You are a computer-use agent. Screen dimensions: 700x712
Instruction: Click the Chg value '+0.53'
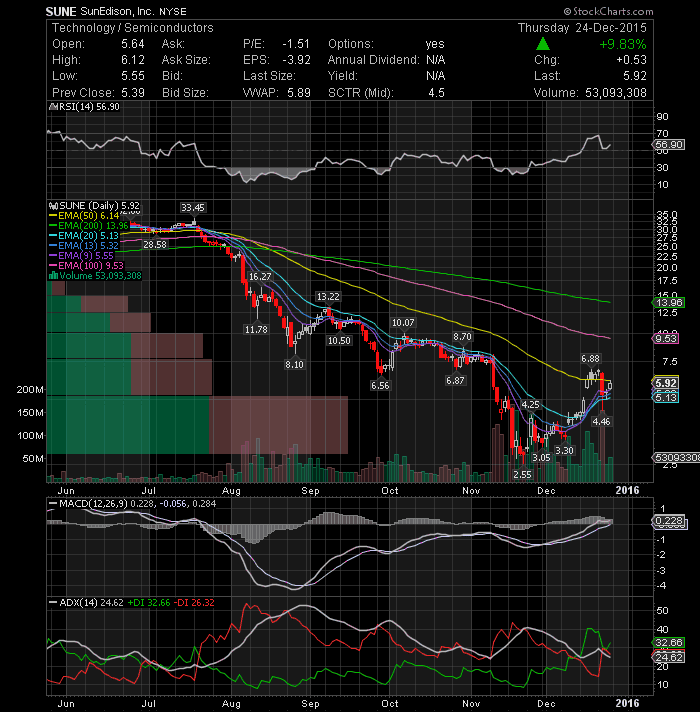tap(631, 60)
